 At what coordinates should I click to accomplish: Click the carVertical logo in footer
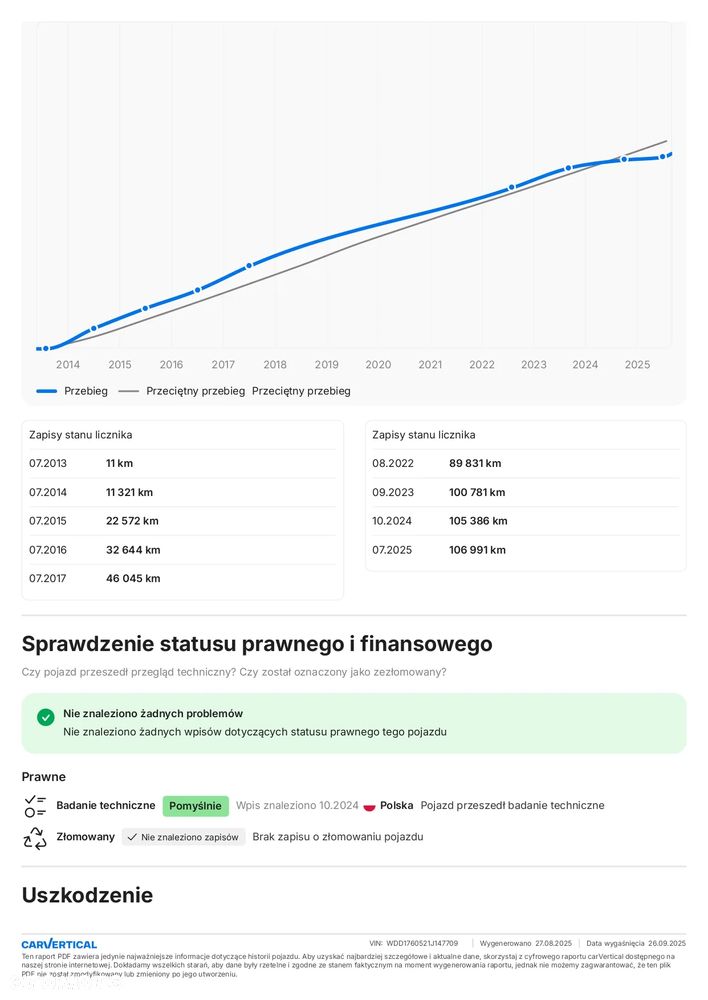59,944
